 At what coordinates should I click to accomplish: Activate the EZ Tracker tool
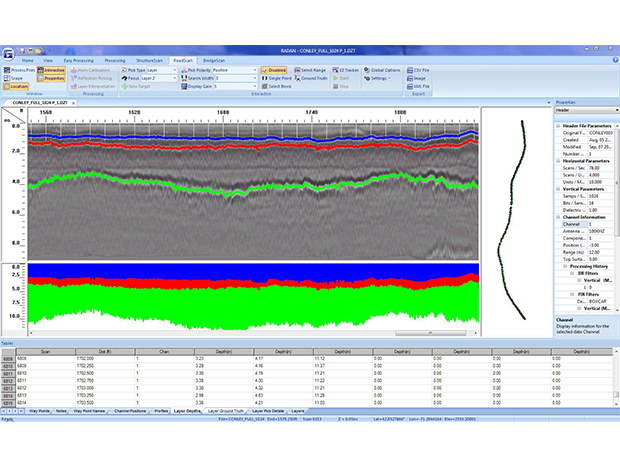coord(346,70)
